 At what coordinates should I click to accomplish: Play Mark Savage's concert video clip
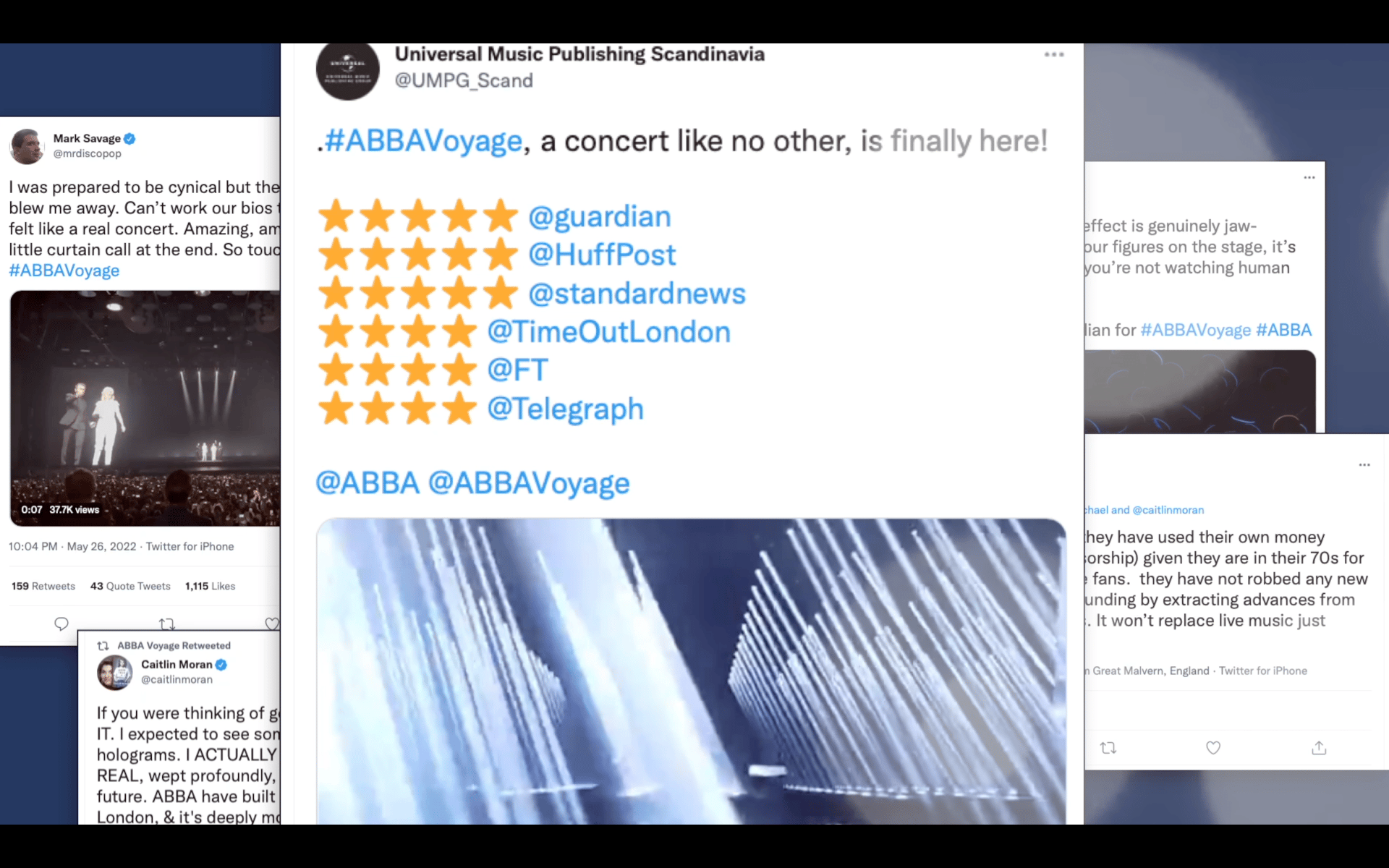click(145, 408)
